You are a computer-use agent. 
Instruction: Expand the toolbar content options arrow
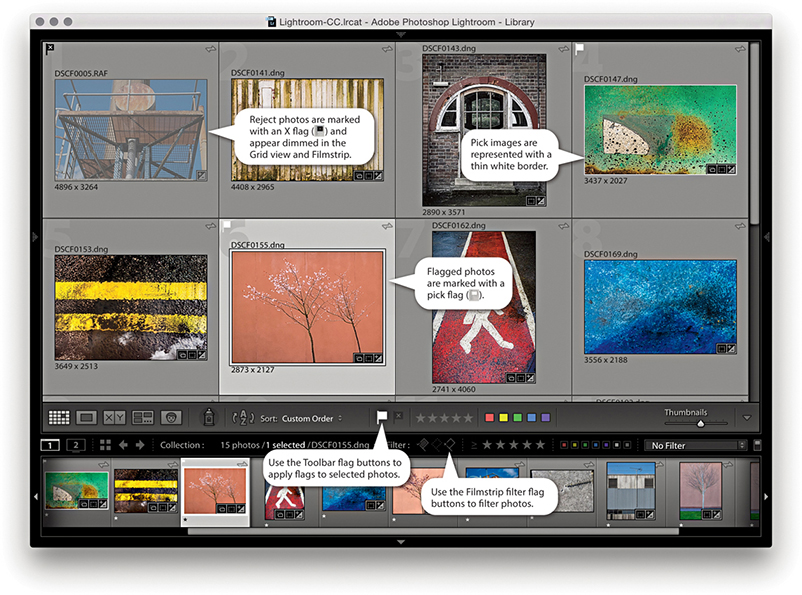pos(747,418)
